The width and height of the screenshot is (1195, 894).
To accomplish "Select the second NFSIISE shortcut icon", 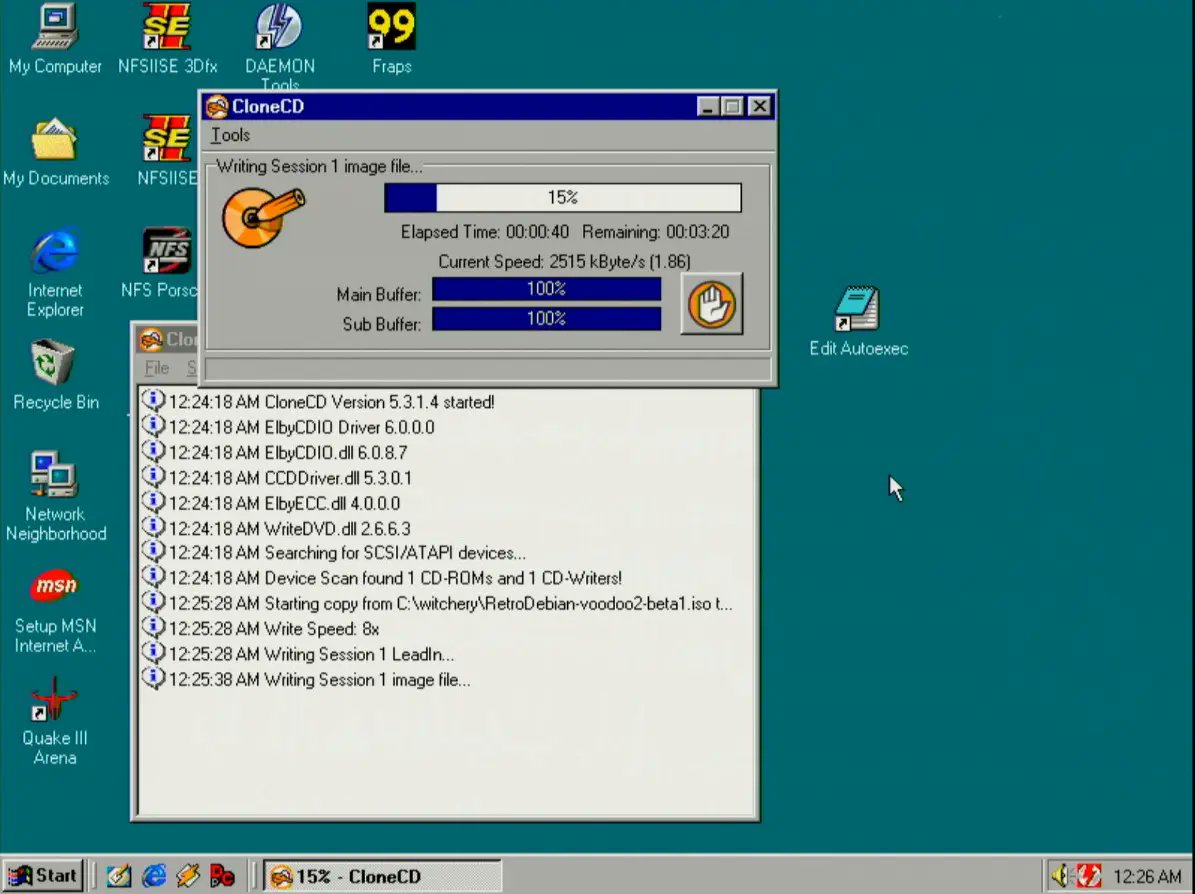I will pos(167,151).
